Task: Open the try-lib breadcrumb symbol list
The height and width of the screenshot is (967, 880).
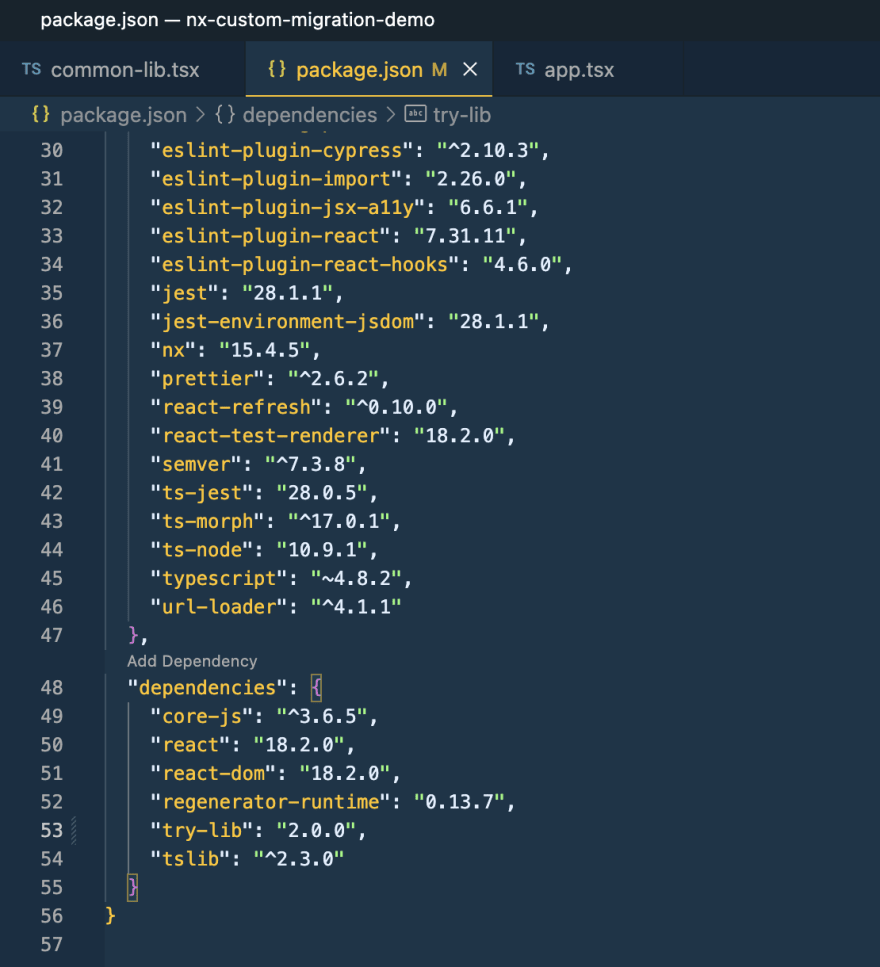Action: pyautogui.click(x=461, y=115)
